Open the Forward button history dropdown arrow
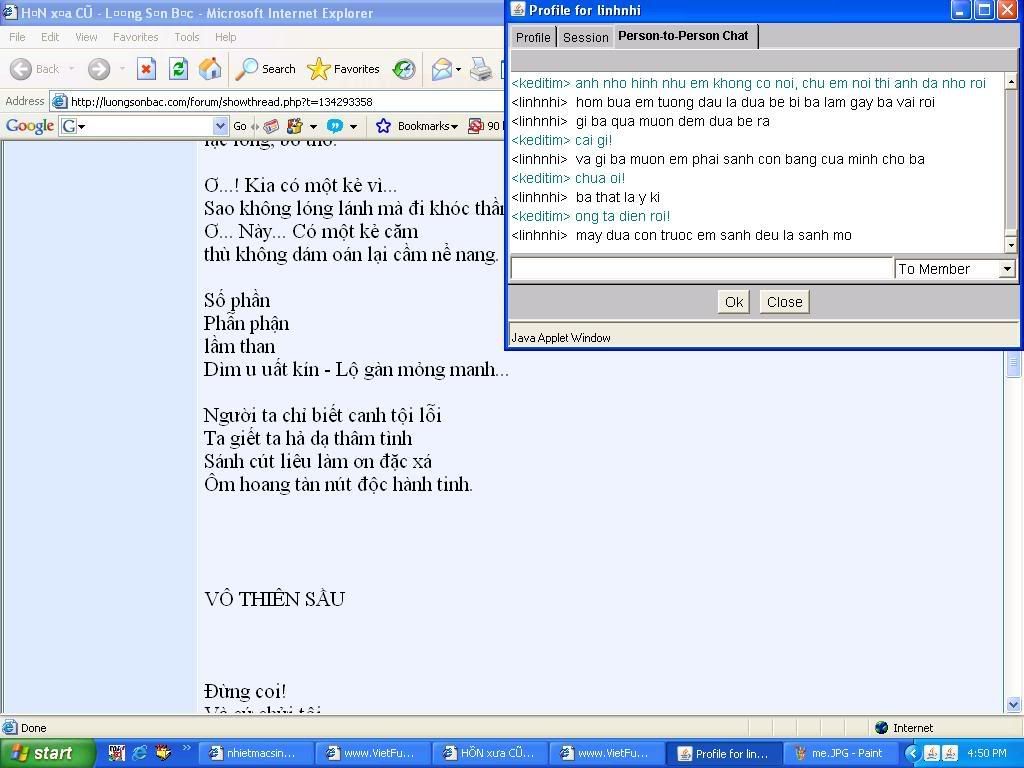 122,69
